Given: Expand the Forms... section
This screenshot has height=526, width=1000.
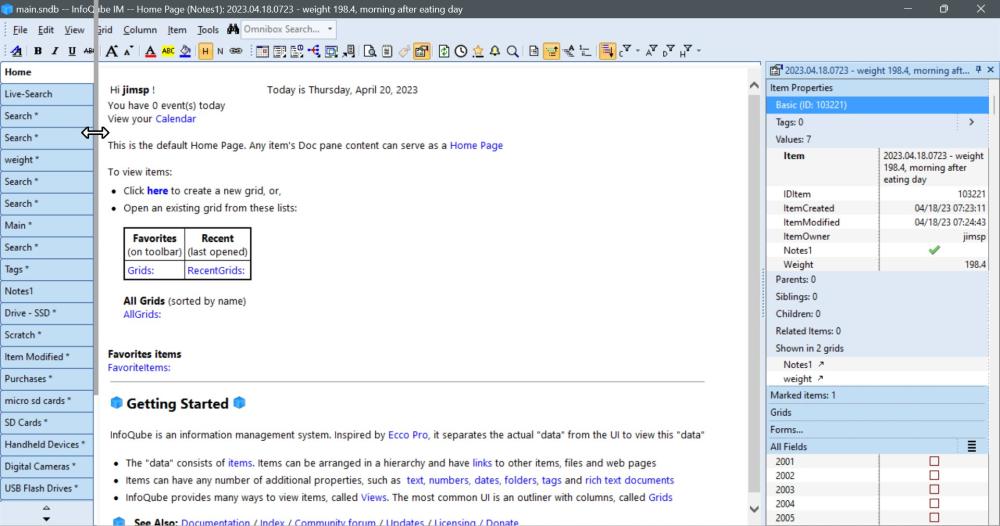Looking at the screenshot, I should (877, 430).
